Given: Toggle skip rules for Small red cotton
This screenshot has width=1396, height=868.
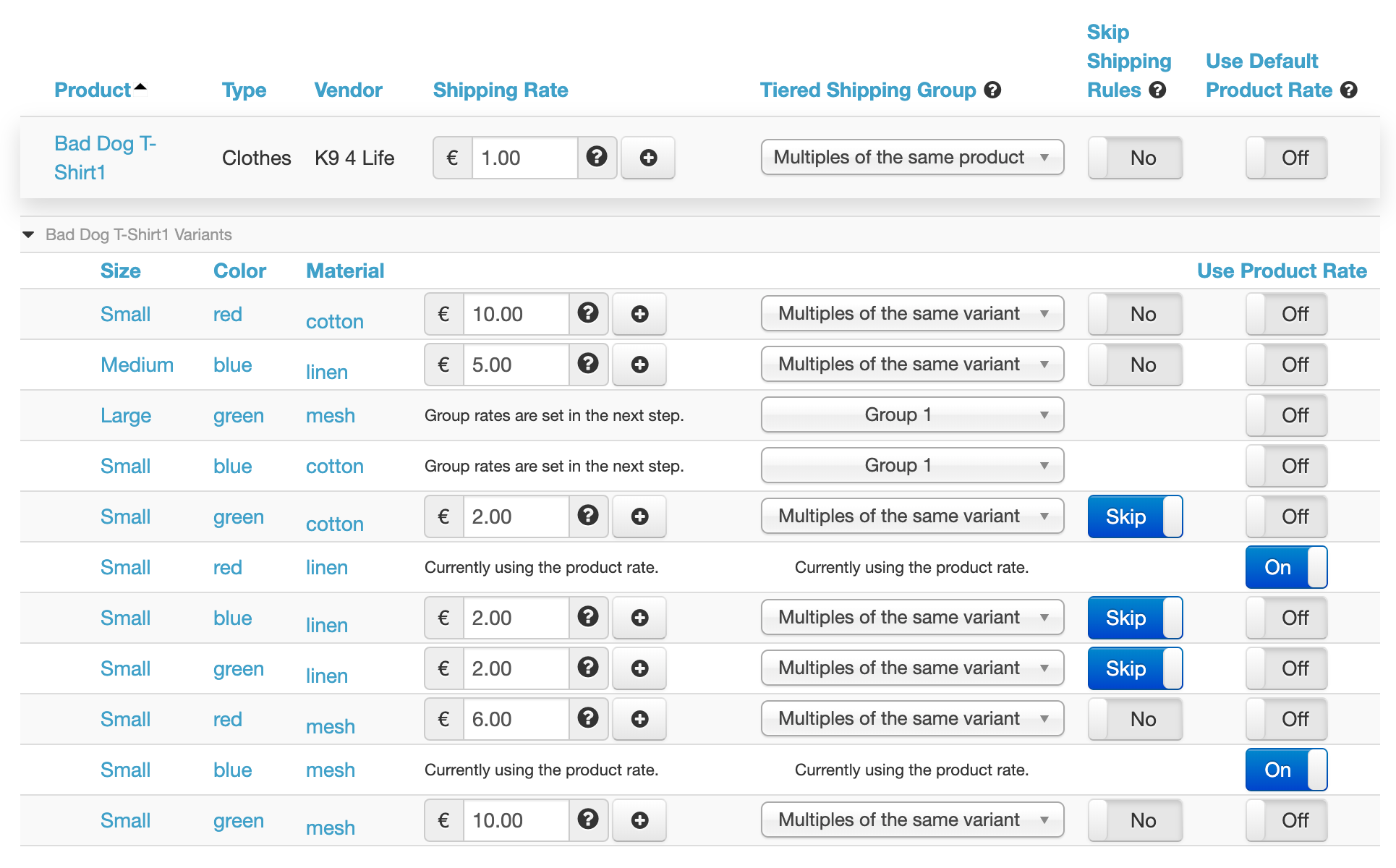Looking at the screenshot, I should (x=1135, y=314).
